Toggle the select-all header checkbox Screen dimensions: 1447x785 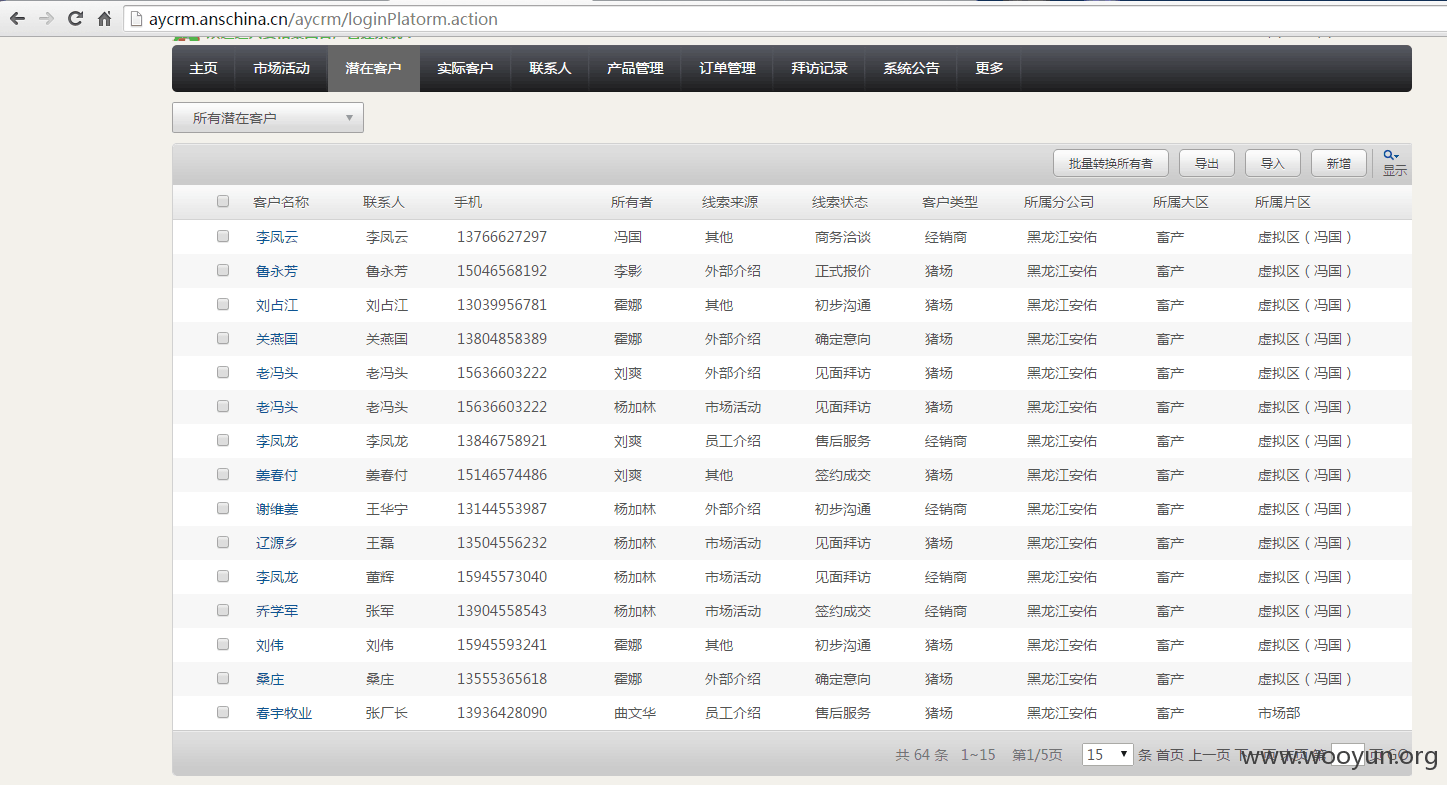pyautogui.click(x=223, y=201)
